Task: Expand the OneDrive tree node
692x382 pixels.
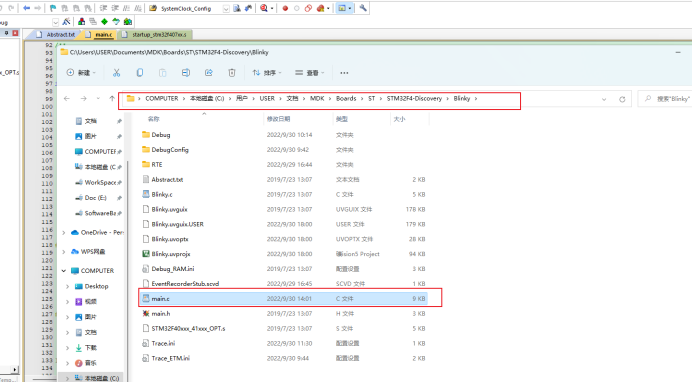Action: pyautogui.click(x=64, y=232)
